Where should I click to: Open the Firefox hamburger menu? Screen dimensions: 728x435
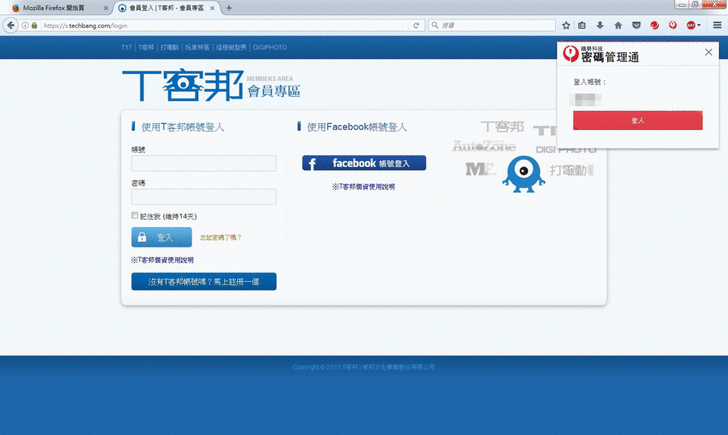click(717, 26)
